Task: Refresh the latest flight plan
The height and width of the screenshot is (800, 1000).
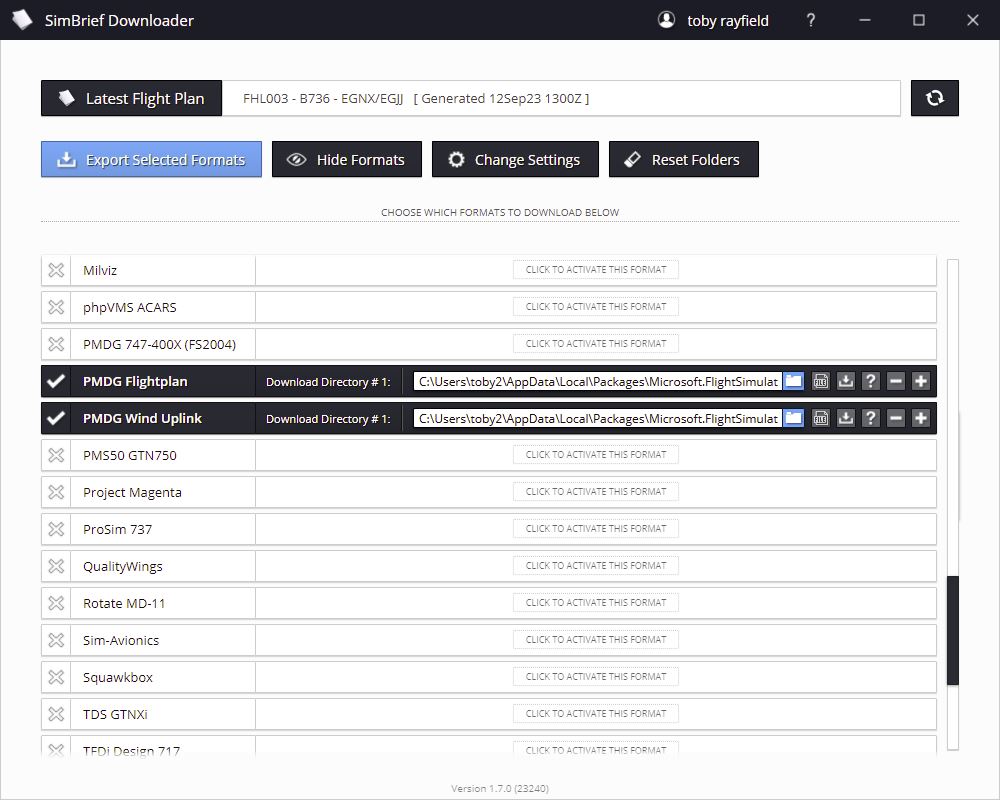Action: pos(934,97)
